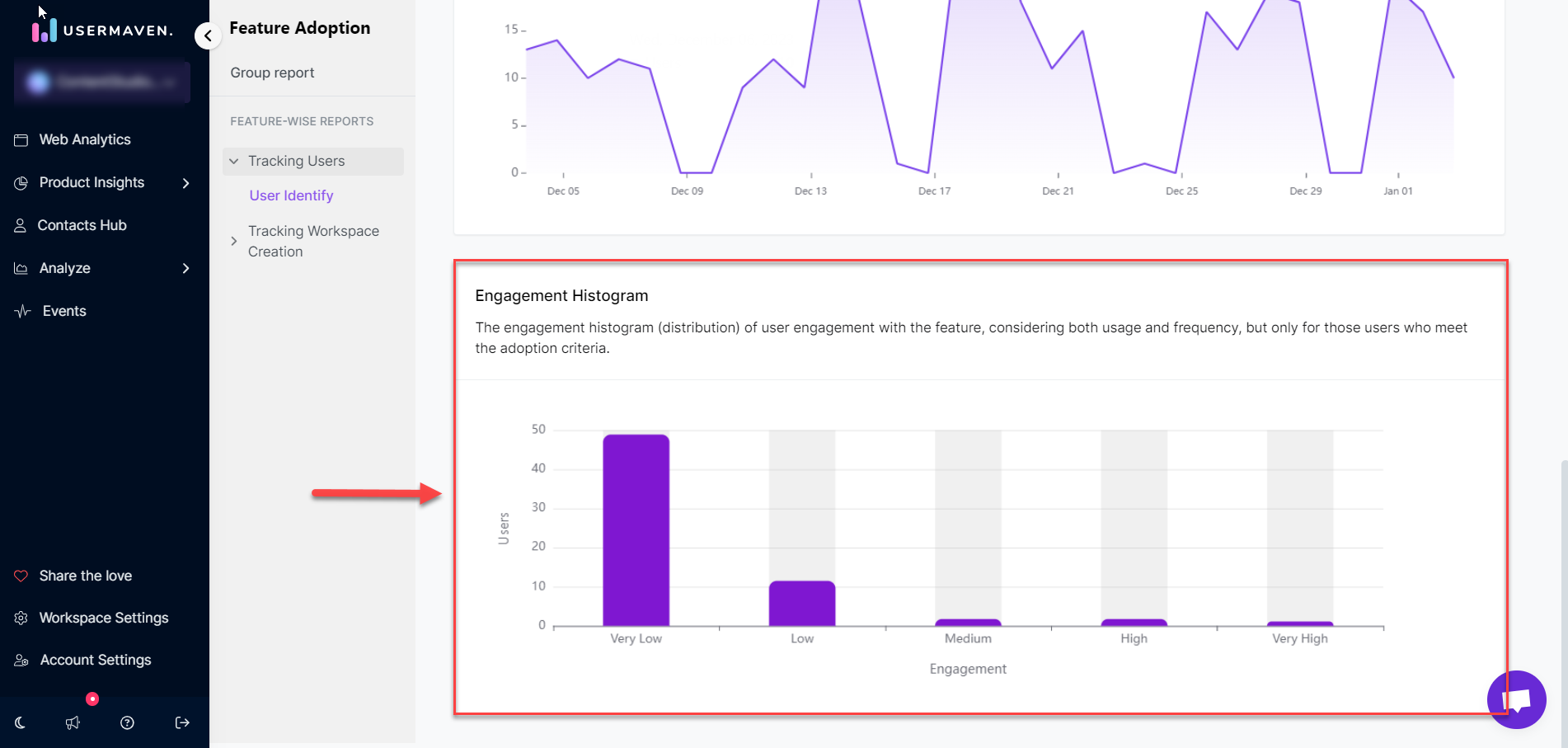Screen dimensions: 1568x748
Task: Open the Analyze chart icon
Action: pyautogui.click(x=21, y=268)
